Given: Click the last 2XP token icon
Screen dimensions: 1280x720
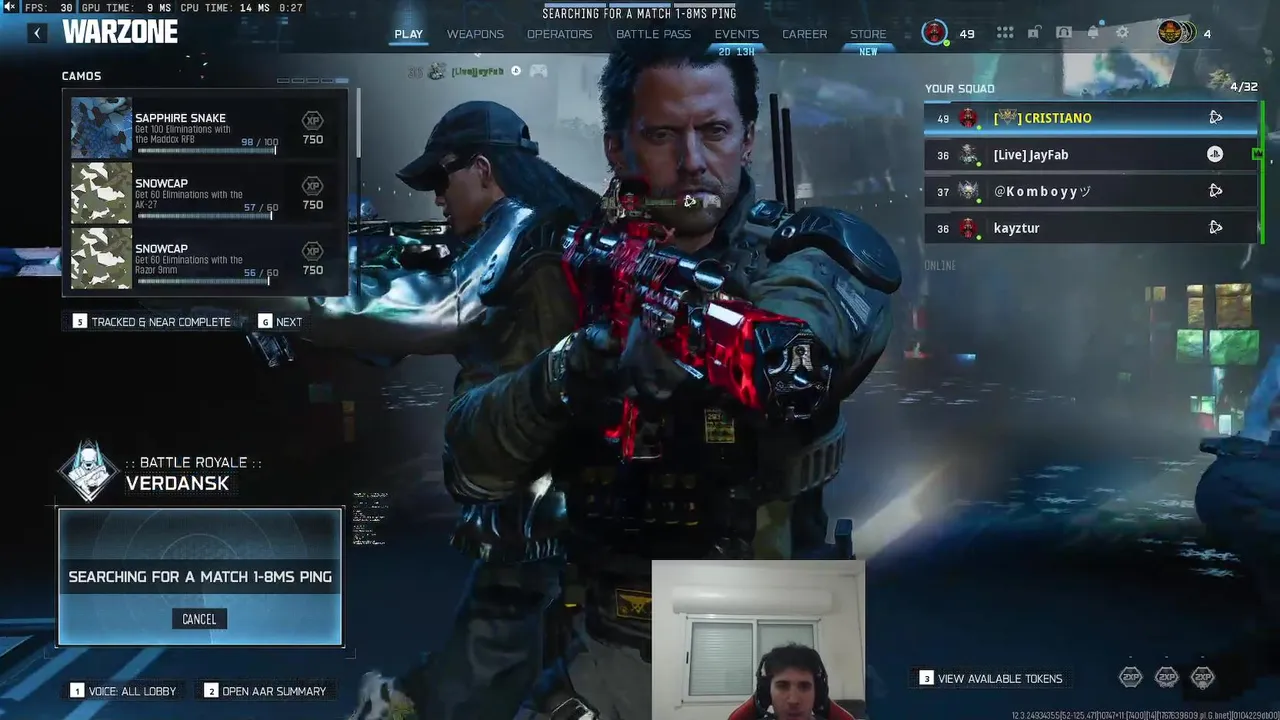Looking at the screenshot, I should (1202, 677).
